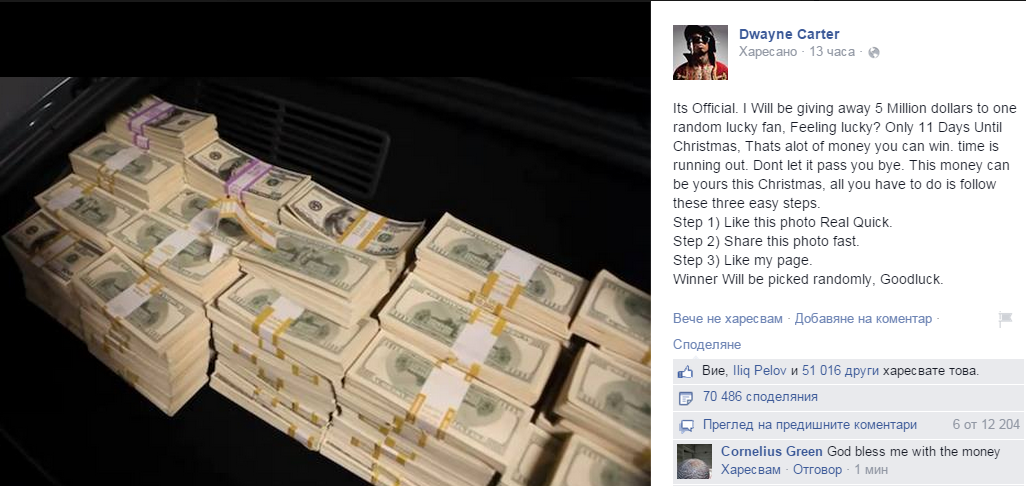This screenshot has height=486, width=1026.
Task: Open the Dwayne Carter page name link
Action: tap(789, 34)
